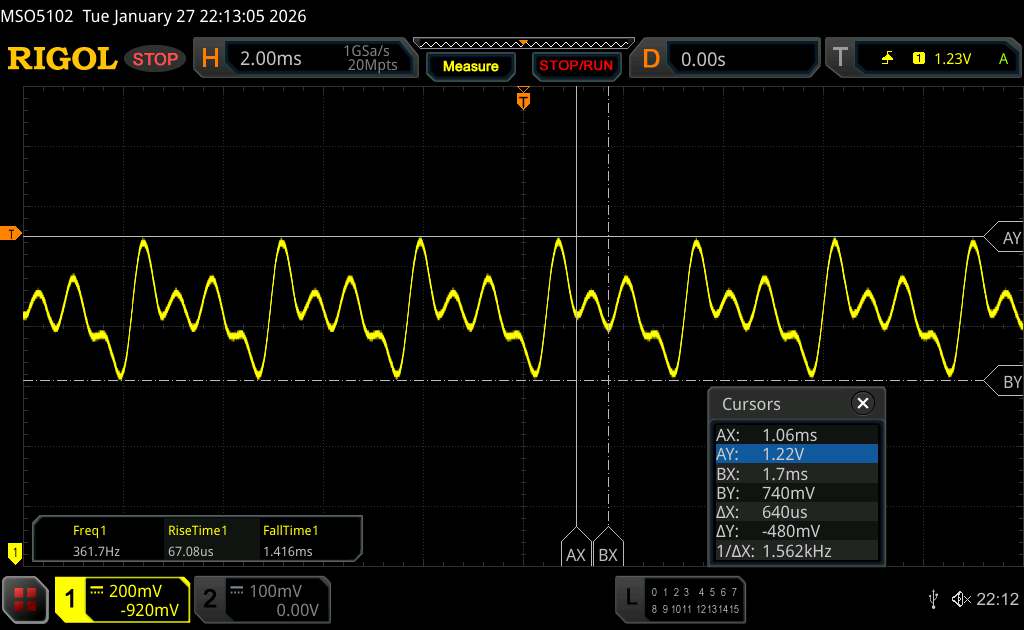Close the Cursors panel
The image size is (1024, 630).
coord(861,404)
